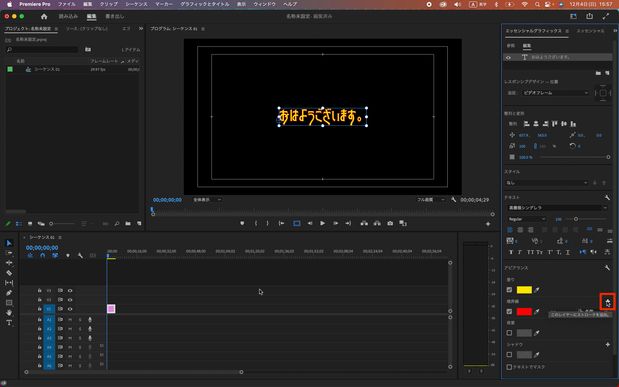Switch to 参照 tab in Essential Graphics

(x=511, y=46)
